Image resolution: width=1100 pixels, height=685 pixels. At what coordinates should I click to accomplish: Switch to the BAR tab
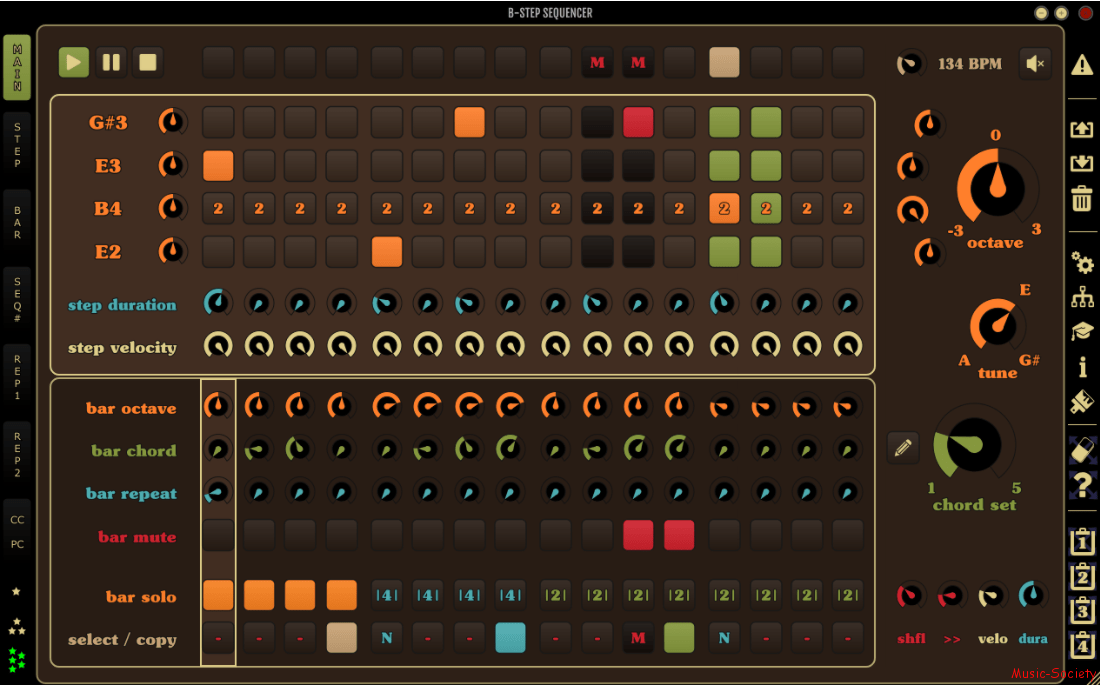[17, 222]
